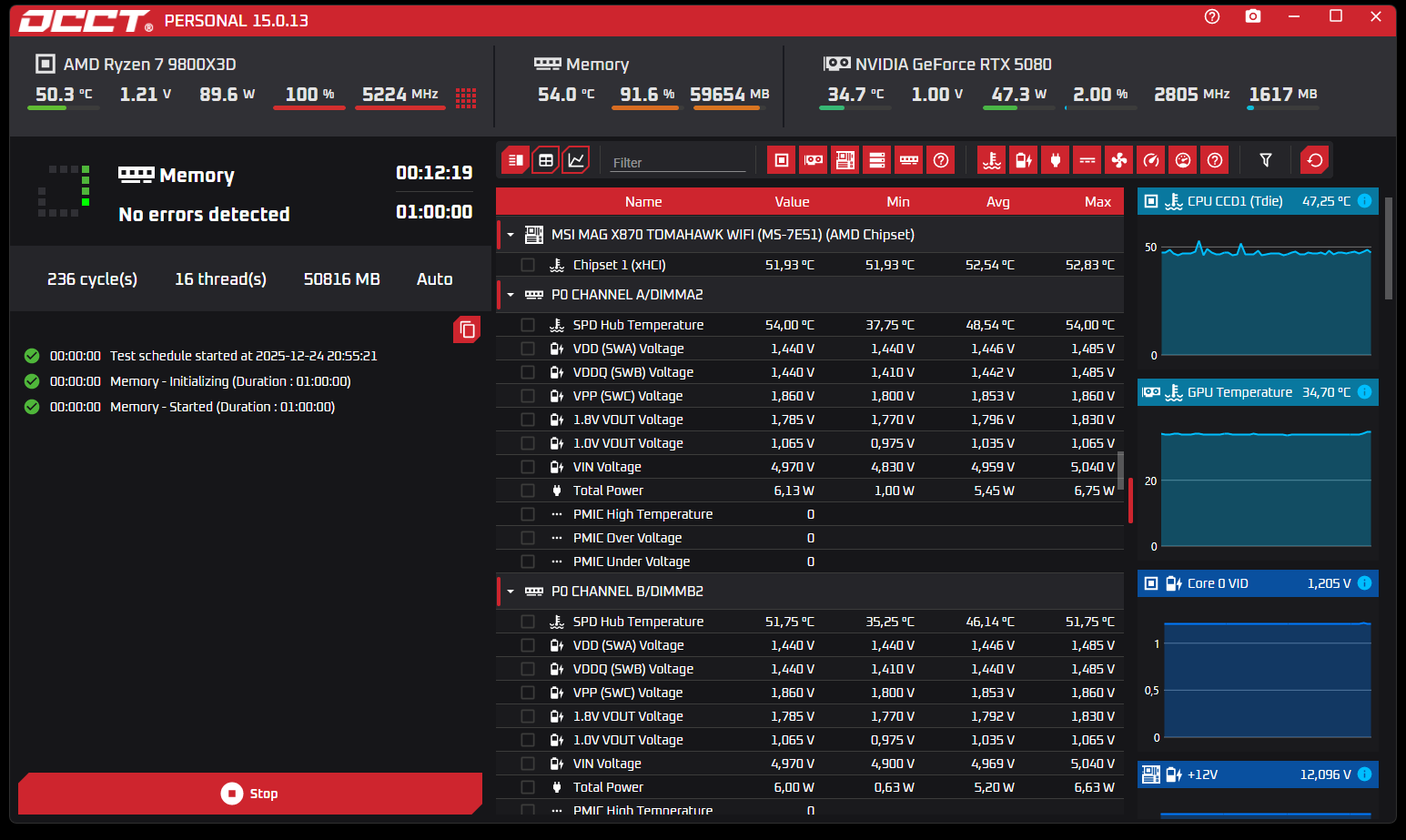This screenshot has height=840, width=1406.
Task: Filter sensors by fan icon
Action: point(1119,160)
